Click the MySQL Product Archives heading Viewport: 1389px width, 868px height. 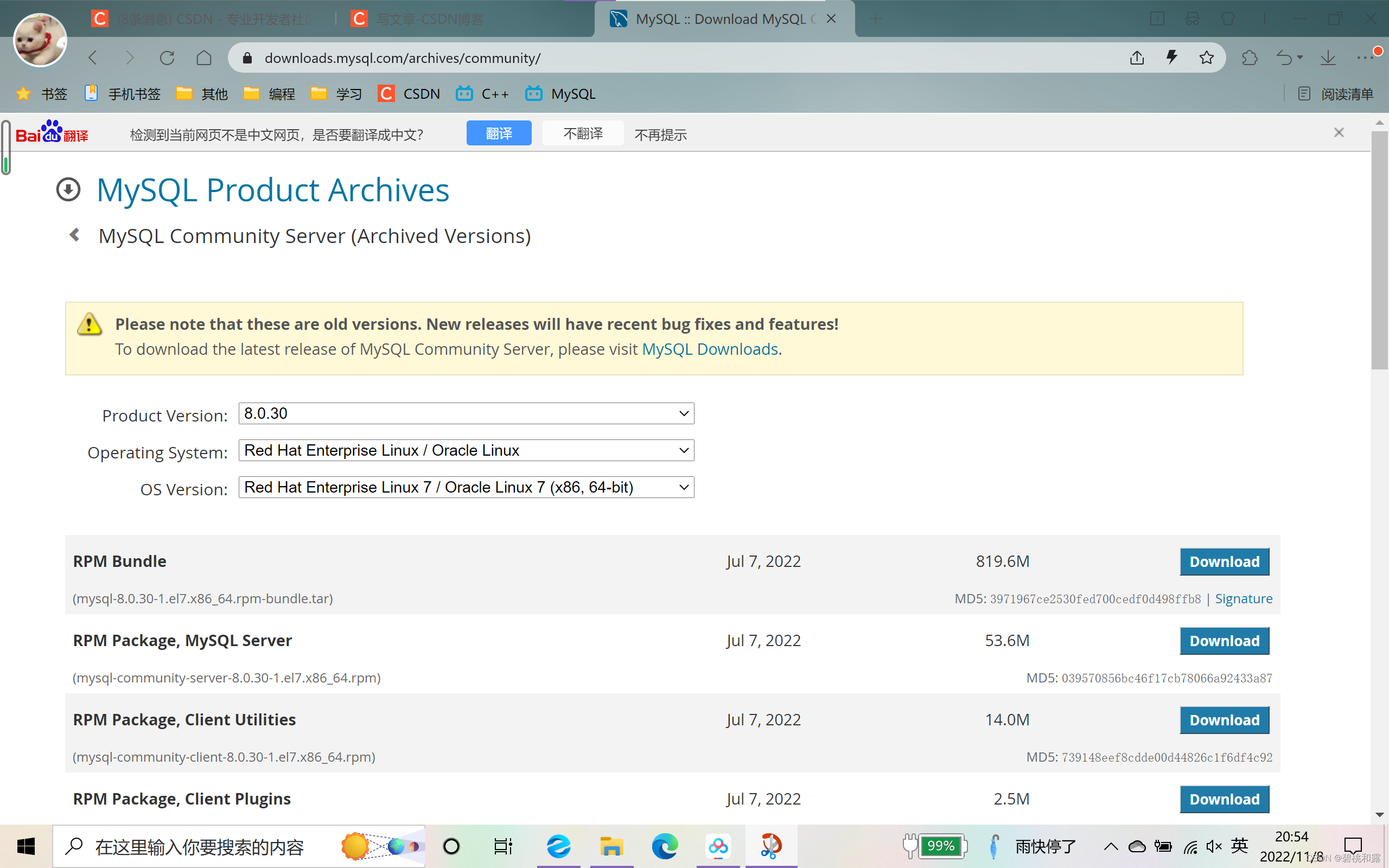click(x=272, y=190)
